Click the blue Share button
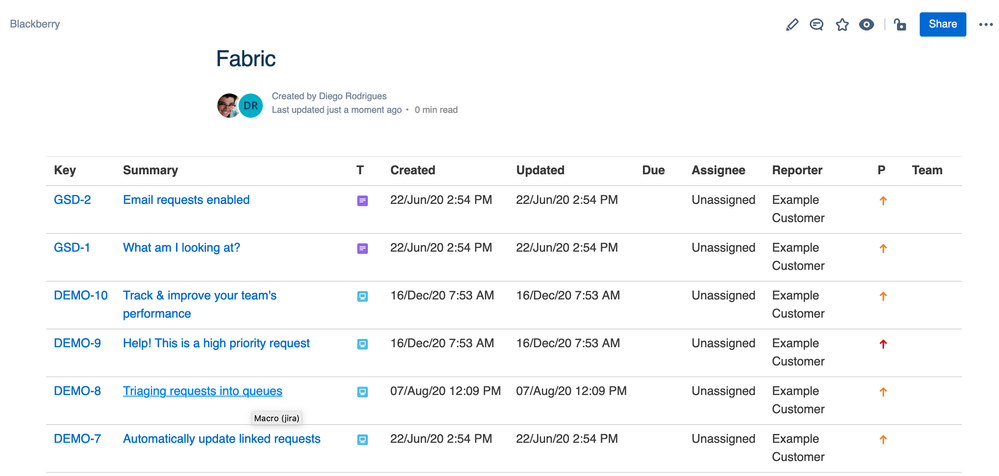This screenshot has height=476, width=999. [942, 24]
